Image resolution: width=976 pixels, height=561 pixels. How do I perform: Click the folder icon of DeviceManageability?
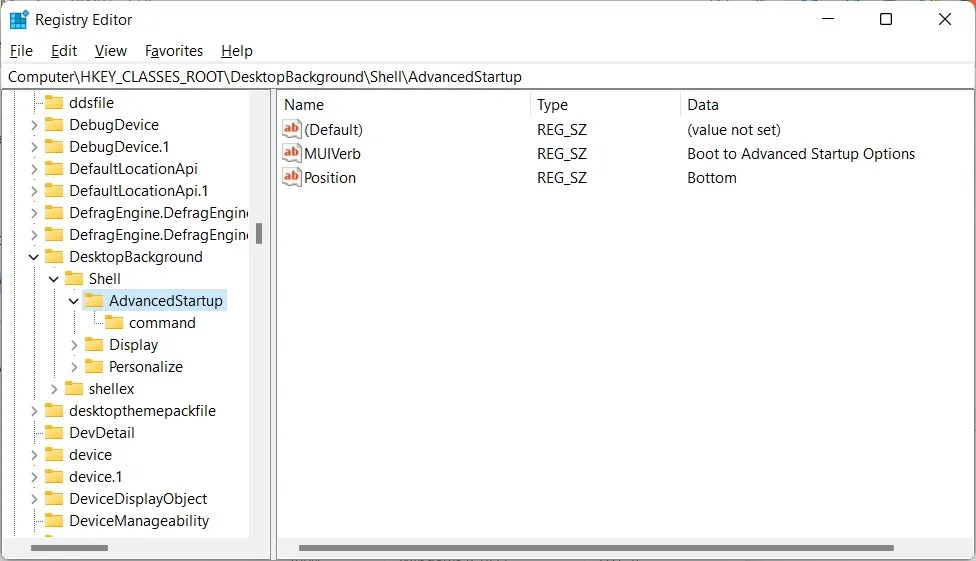[54, 521]
